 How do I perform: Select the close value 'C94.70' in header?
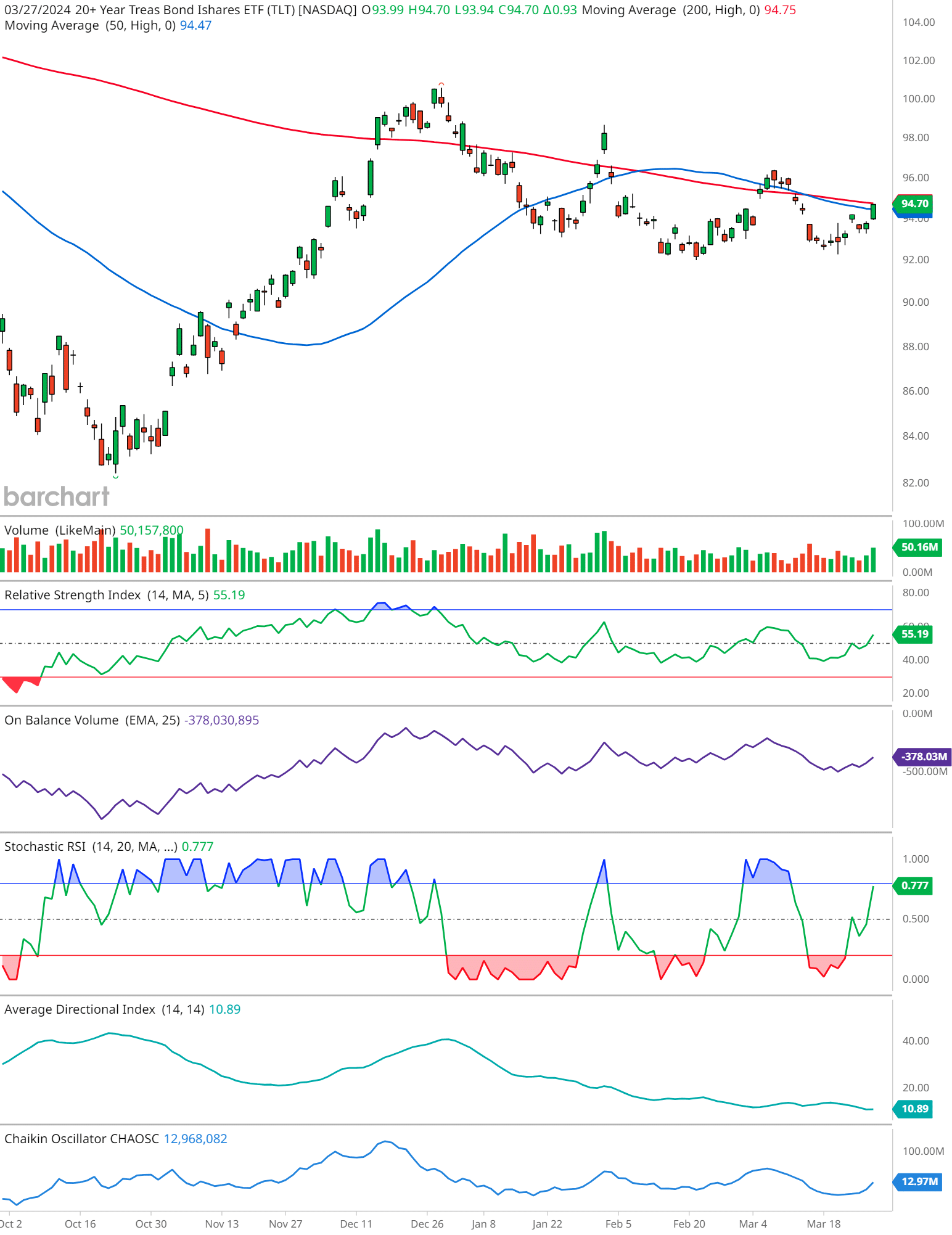point(519,10)
